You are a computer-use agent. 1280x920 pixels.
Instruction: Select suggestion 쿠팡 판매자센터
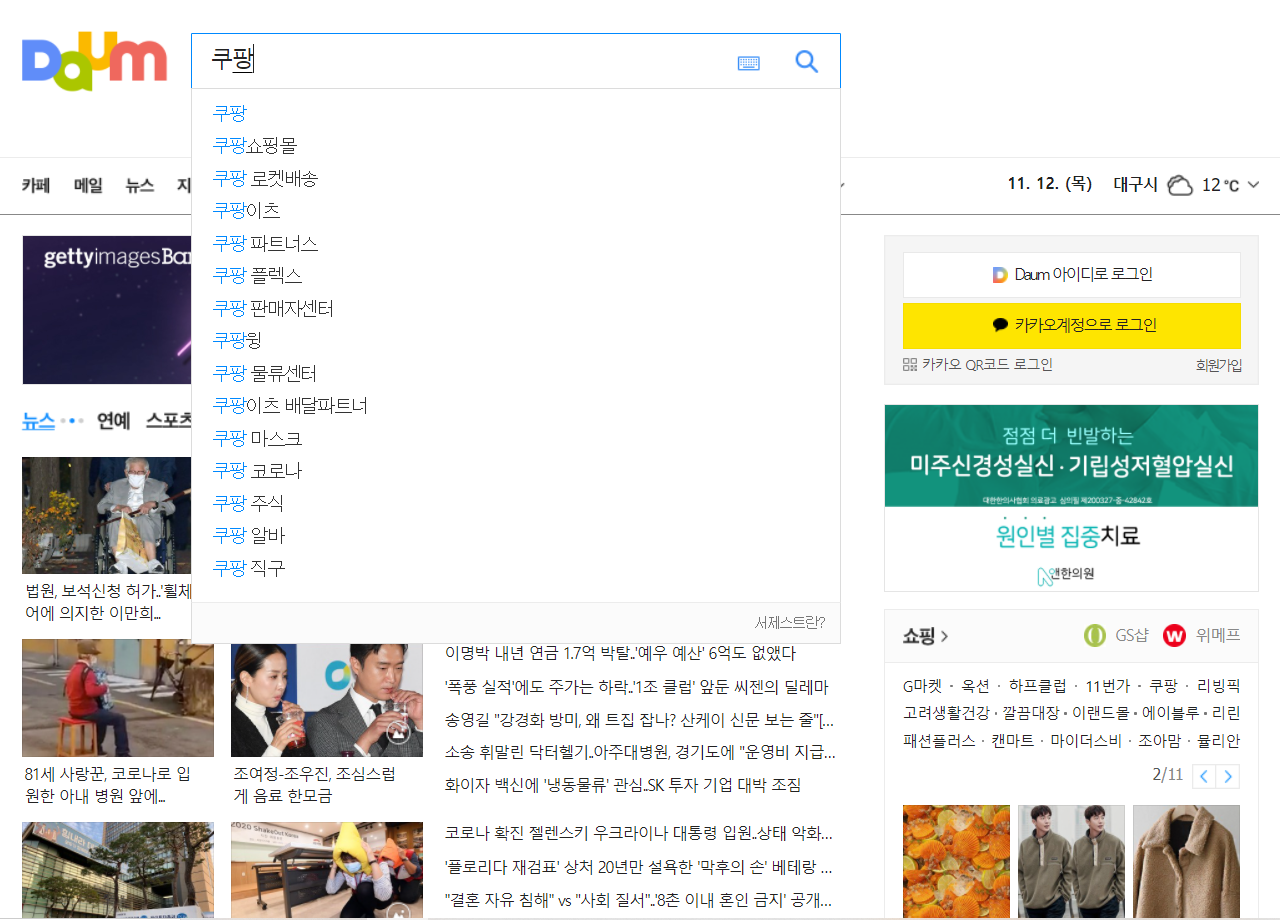[273, 308]
